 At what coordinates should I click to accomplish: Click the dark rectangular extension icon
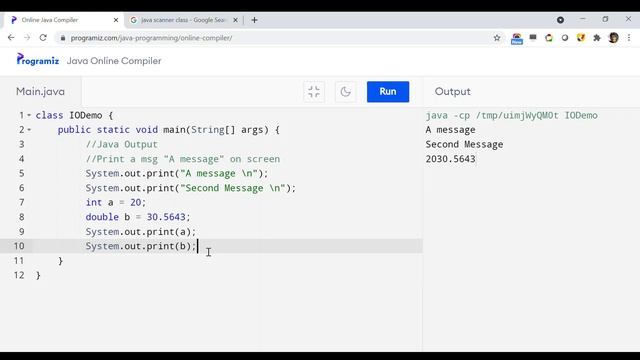533,38
